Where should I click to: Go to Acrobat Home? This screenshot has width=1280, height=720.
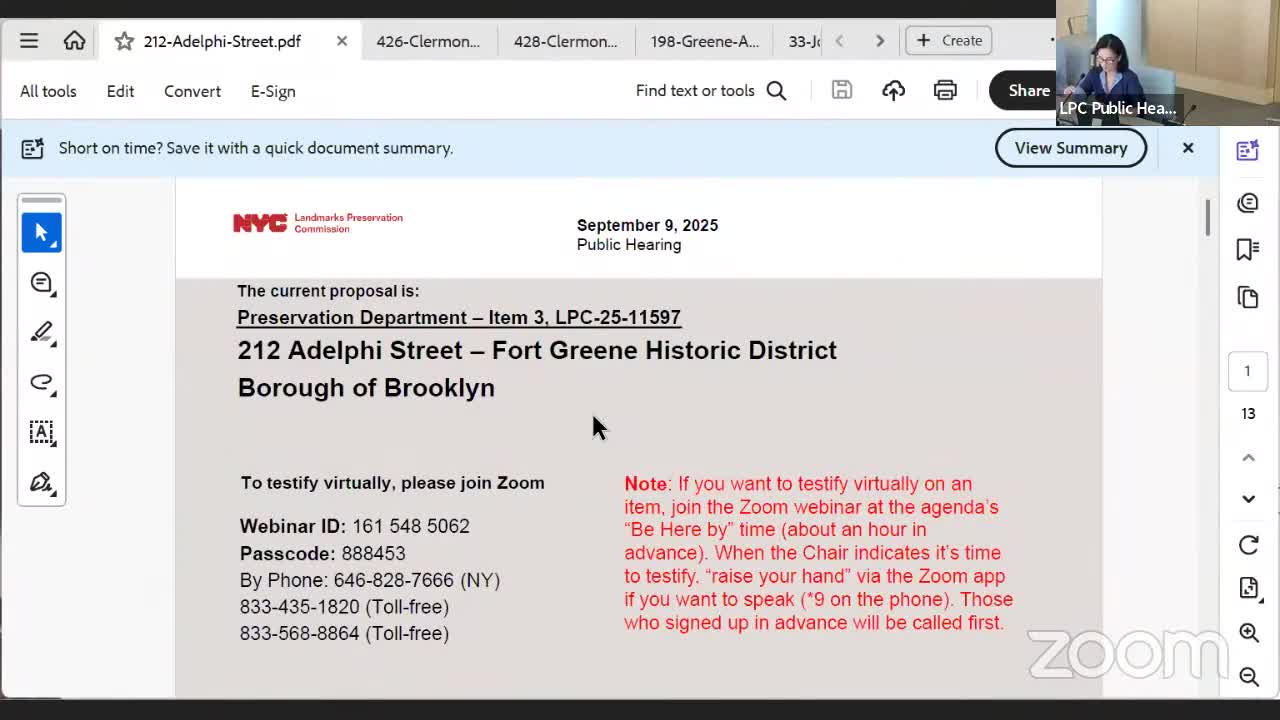pyautogui.click(x=74, y=41)
